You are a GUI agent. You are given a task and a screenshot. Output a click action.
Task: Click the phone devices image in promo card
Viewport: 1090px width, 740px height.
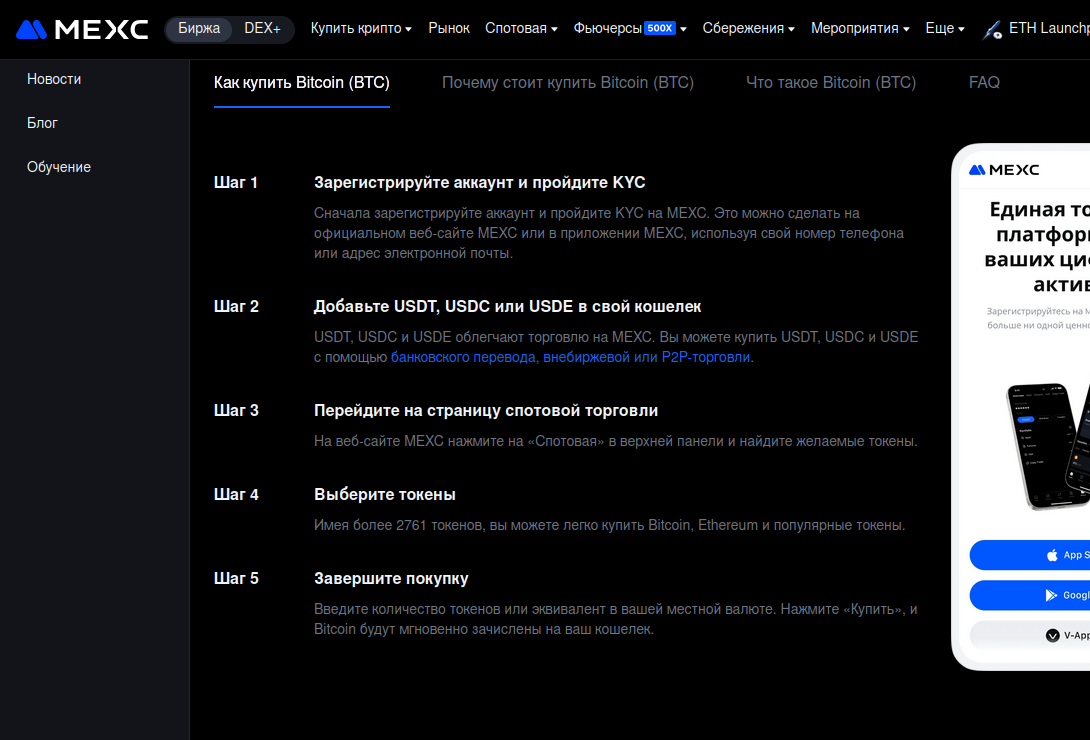1048,446
